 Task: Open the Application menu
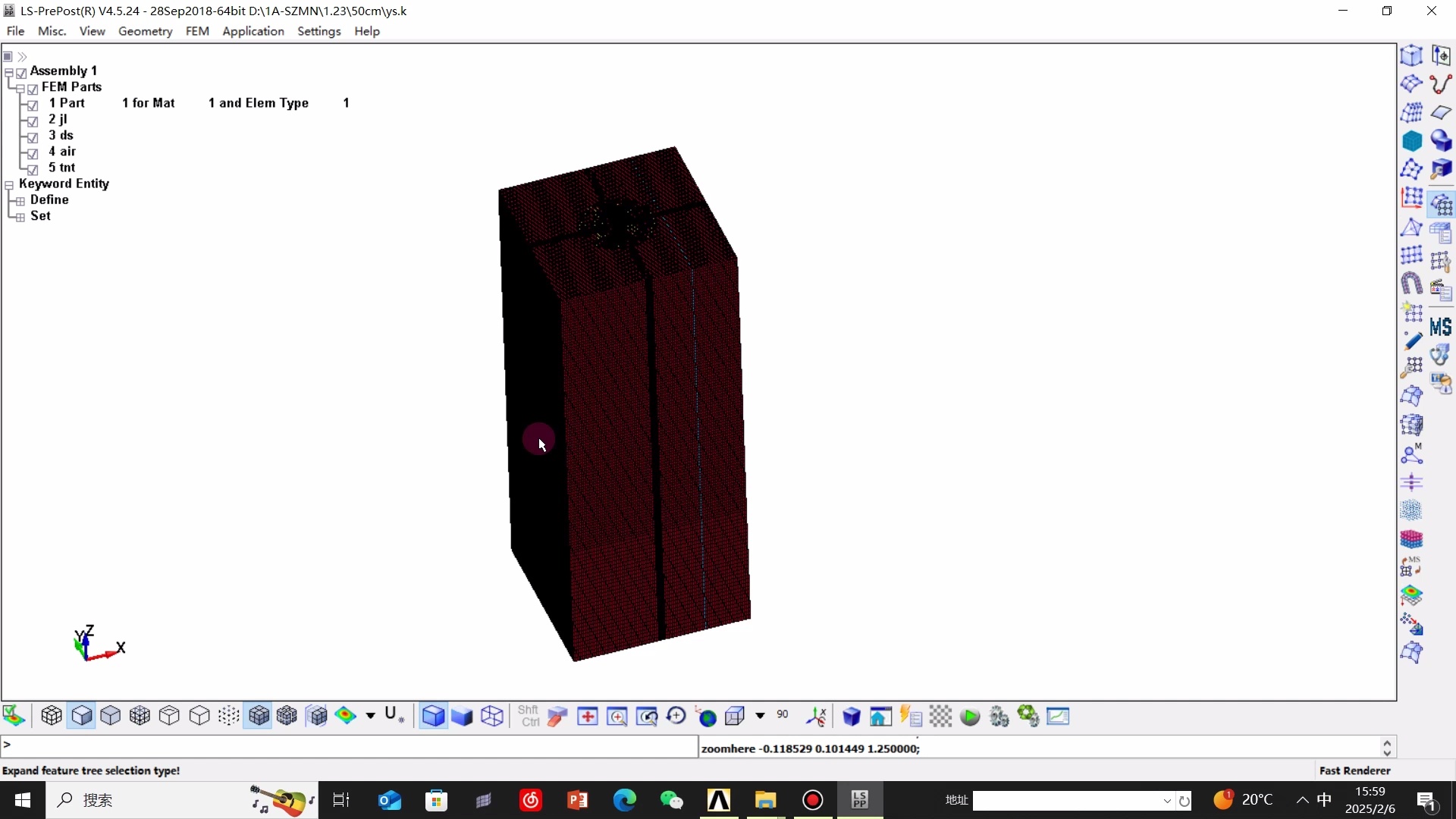tap(253, 31)
